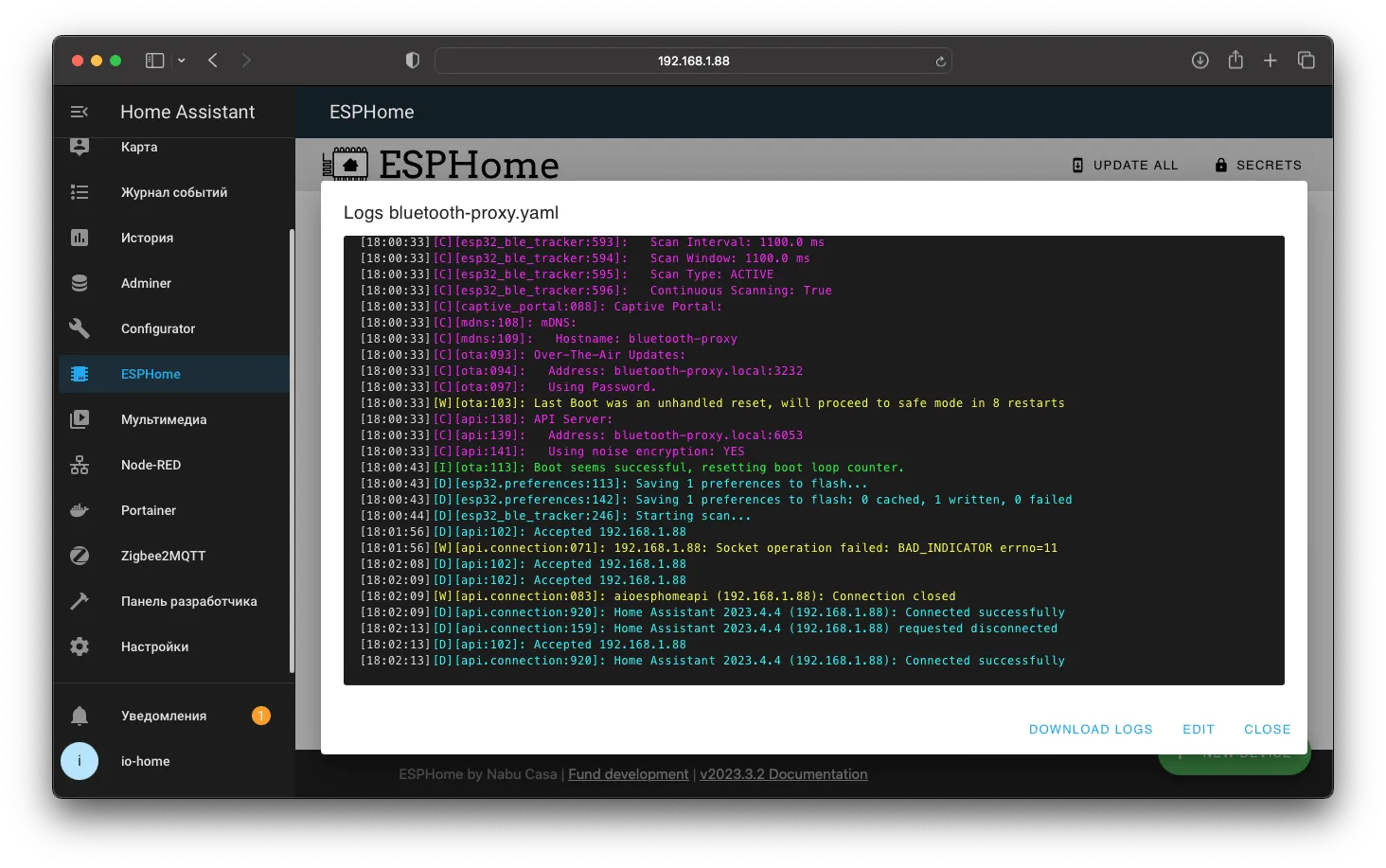The width and height of the screenshot is (1386, 868).
Task: Open the v2023.3.2 Documentation link
Action: (784, 774)
